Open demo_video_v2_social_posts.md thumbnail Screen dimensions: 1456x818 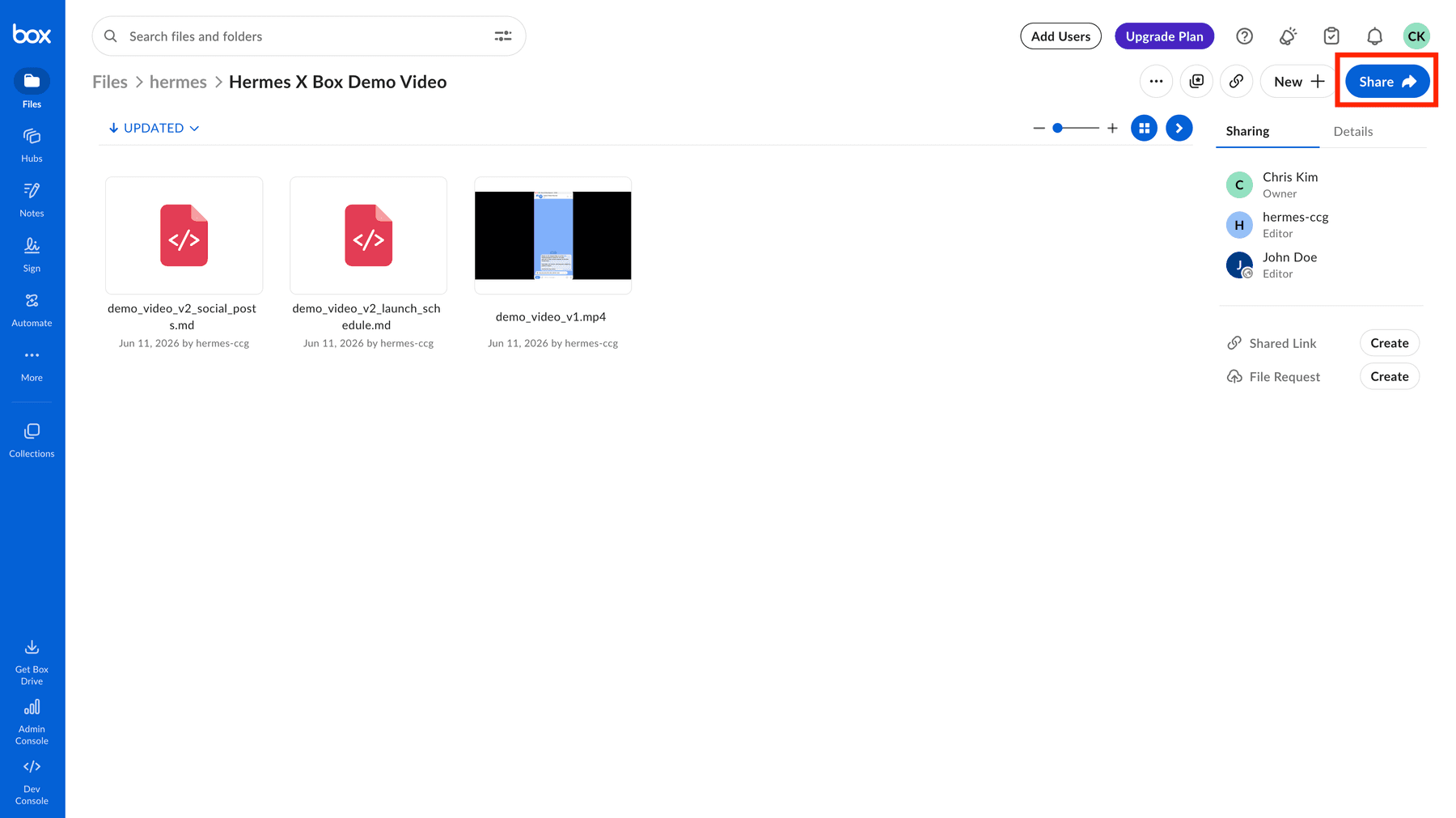pyautogui.click(x=184, y=235)
